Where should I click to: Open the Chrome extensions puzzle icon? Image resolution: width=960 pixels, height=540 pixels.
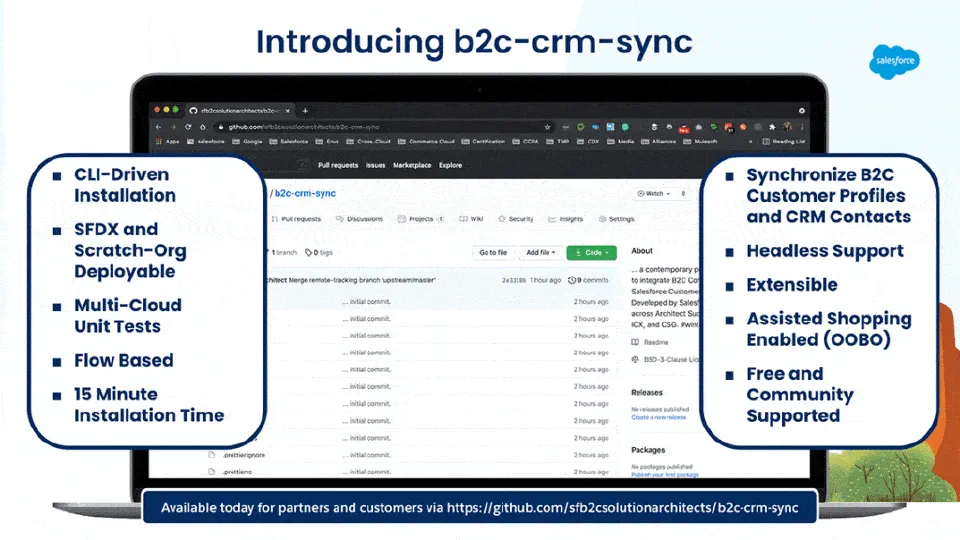[x=773, y=127]
